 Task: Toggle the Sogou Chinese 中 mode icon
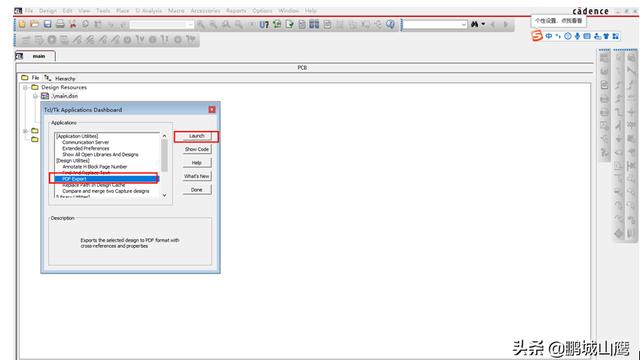click(x=549, y=36)
